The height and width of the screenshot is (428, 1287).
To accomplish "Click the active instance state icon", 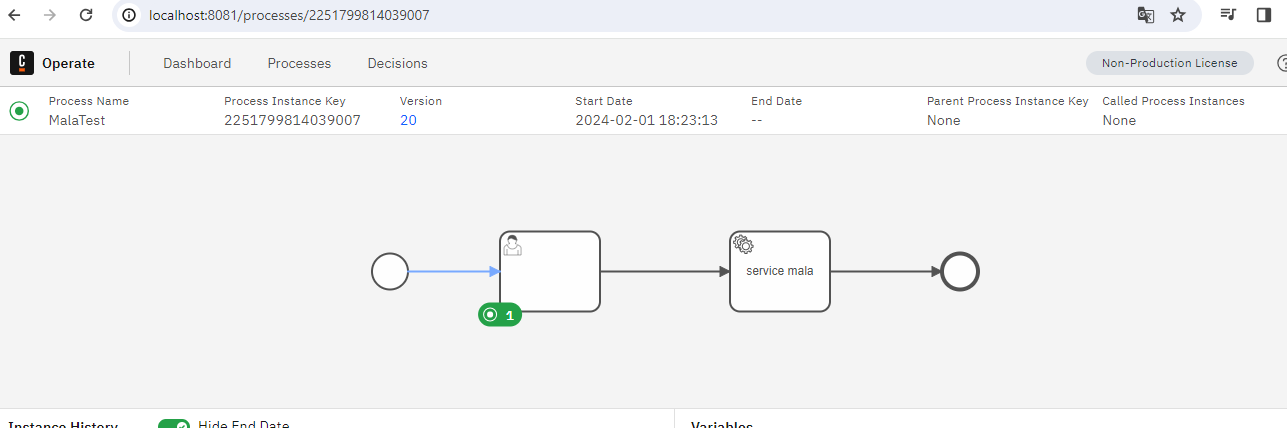I will point(19,110).
